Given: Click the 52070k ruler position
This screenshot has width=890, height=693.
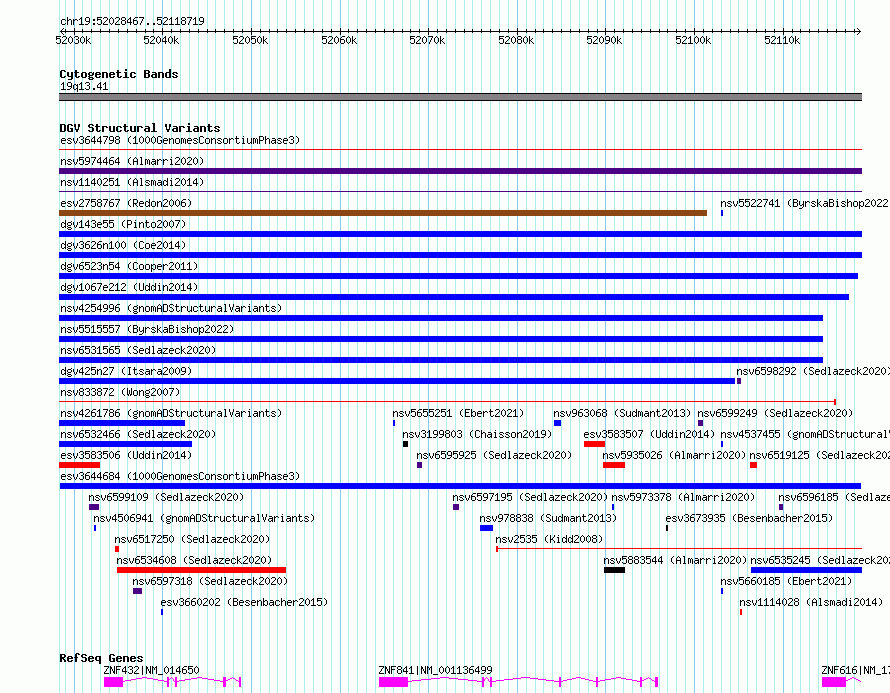Looking at the screenshot, I should (x=427, y=40).
